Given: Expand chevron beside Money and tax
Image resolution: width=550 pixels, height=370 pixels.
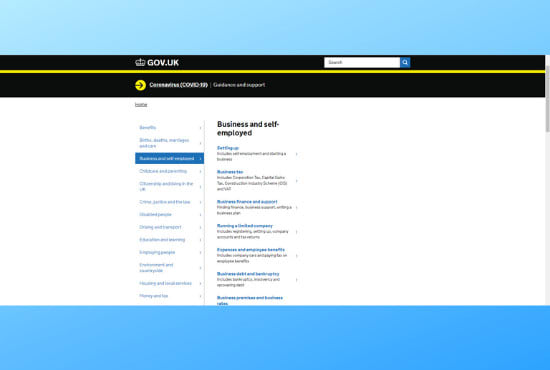Looking at the screenshot, I should click(x=201, y=296).
